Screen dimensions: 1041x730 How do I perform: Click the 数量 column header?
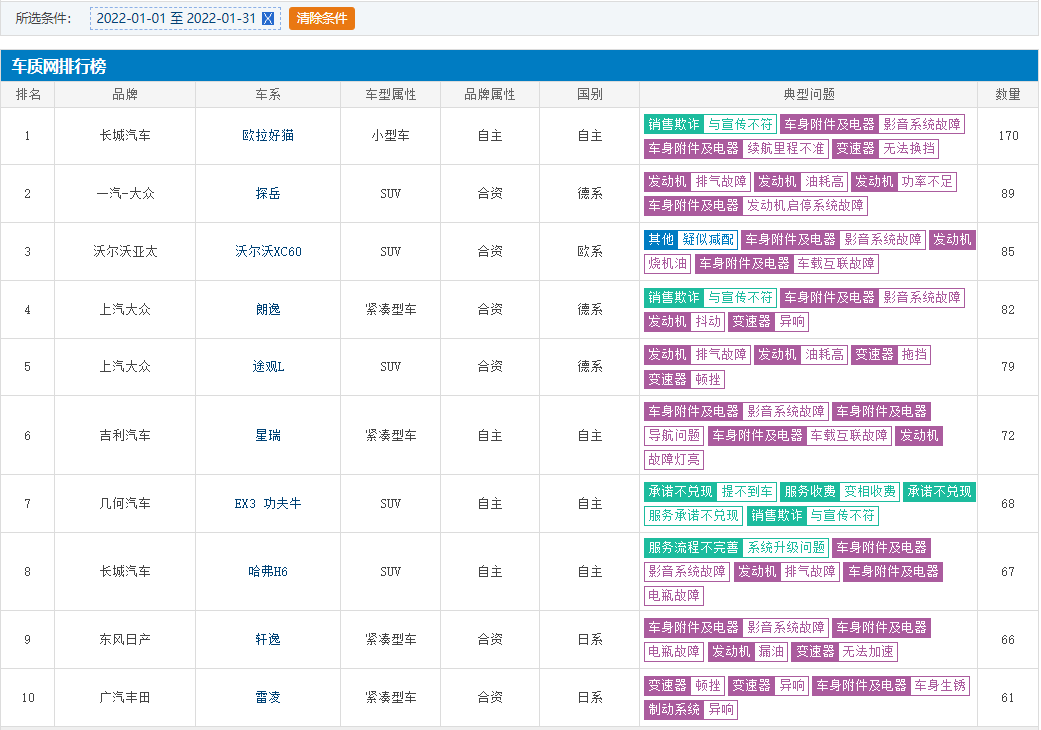[1008, 95]
